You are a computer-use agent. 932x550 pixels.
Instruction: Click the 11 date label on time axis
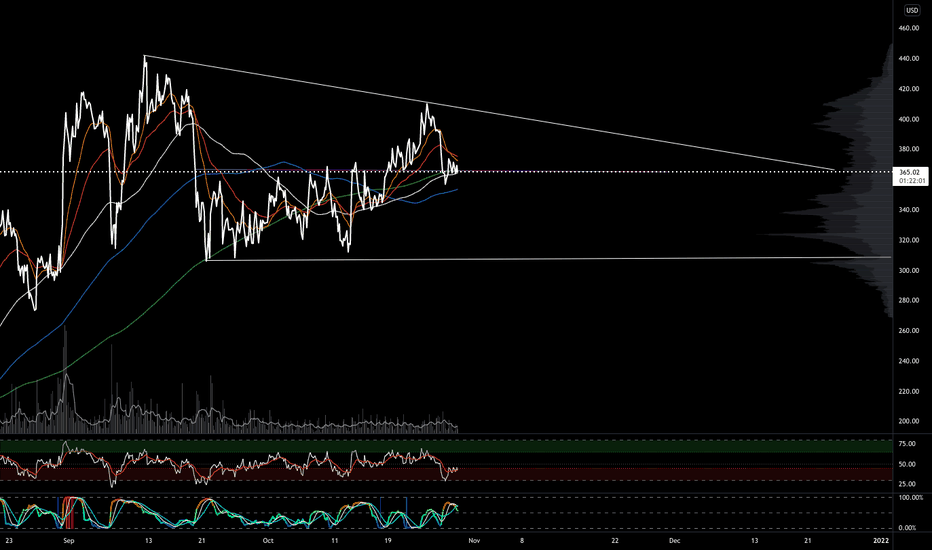pyautogui.click(x=335, y=540)
